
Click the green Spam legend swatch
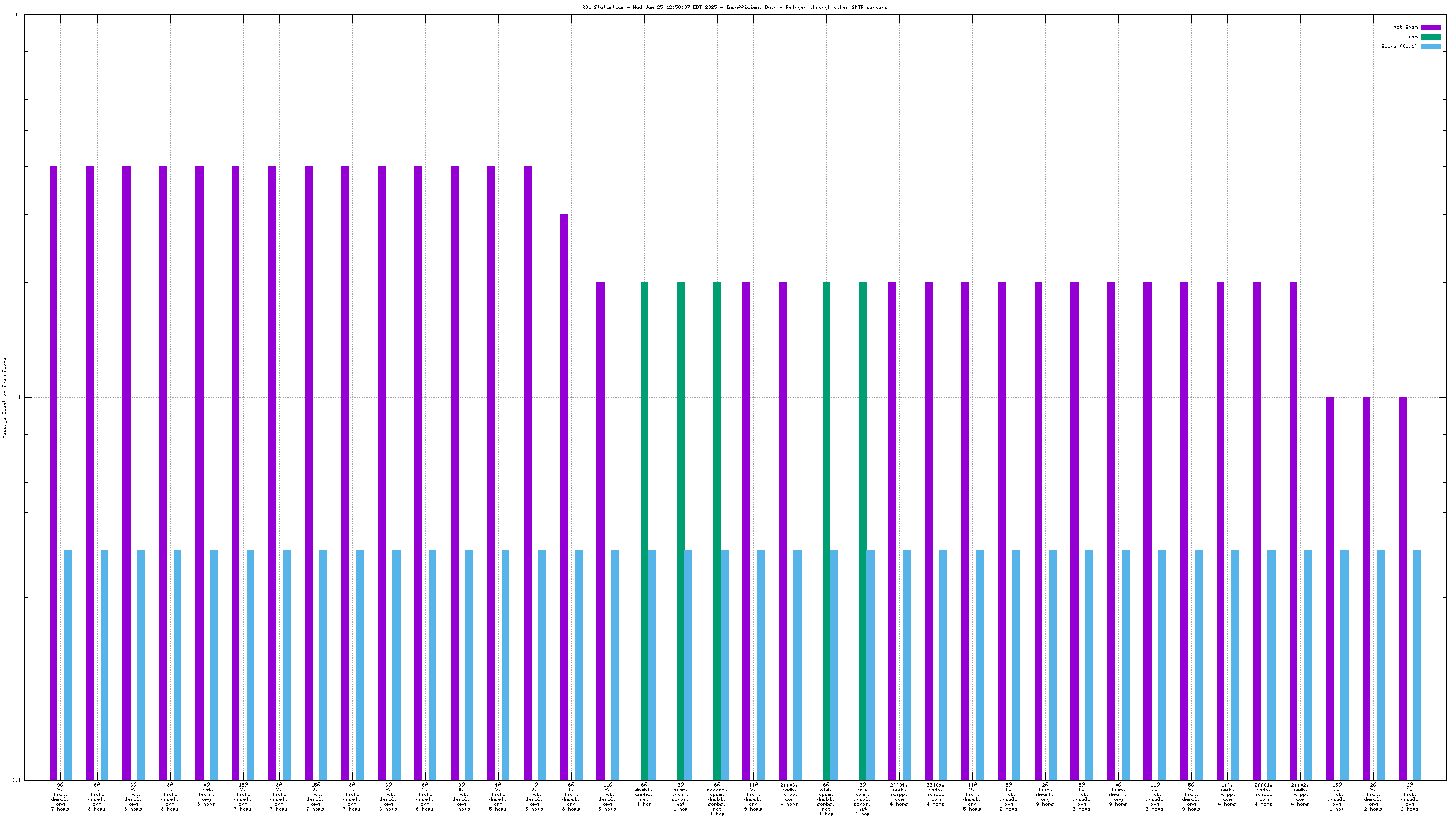1430,37
